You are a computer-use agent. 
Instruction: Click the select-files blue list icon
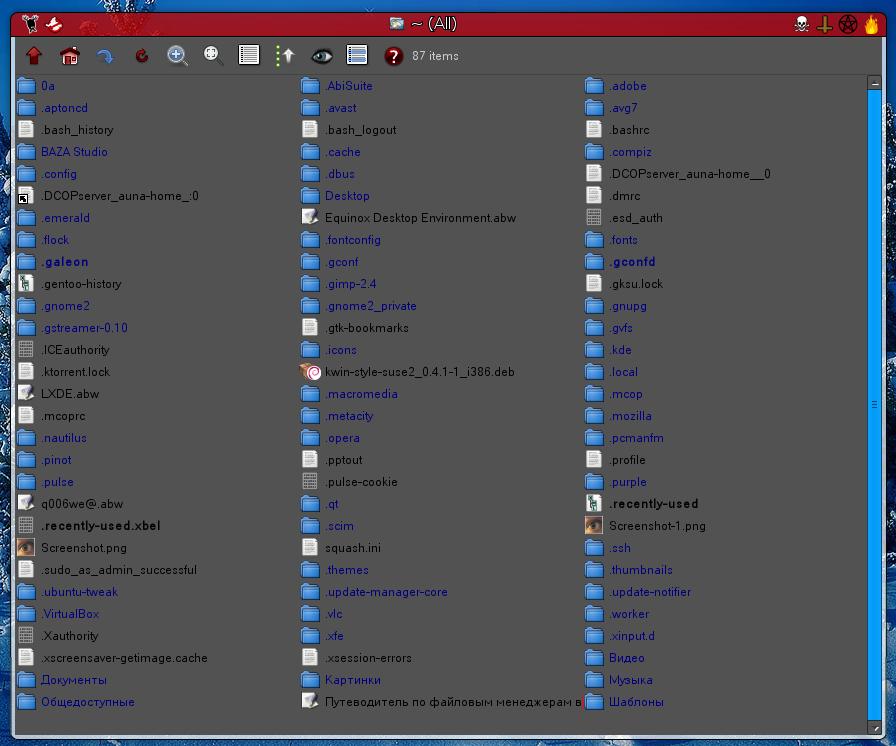[357, 55]
